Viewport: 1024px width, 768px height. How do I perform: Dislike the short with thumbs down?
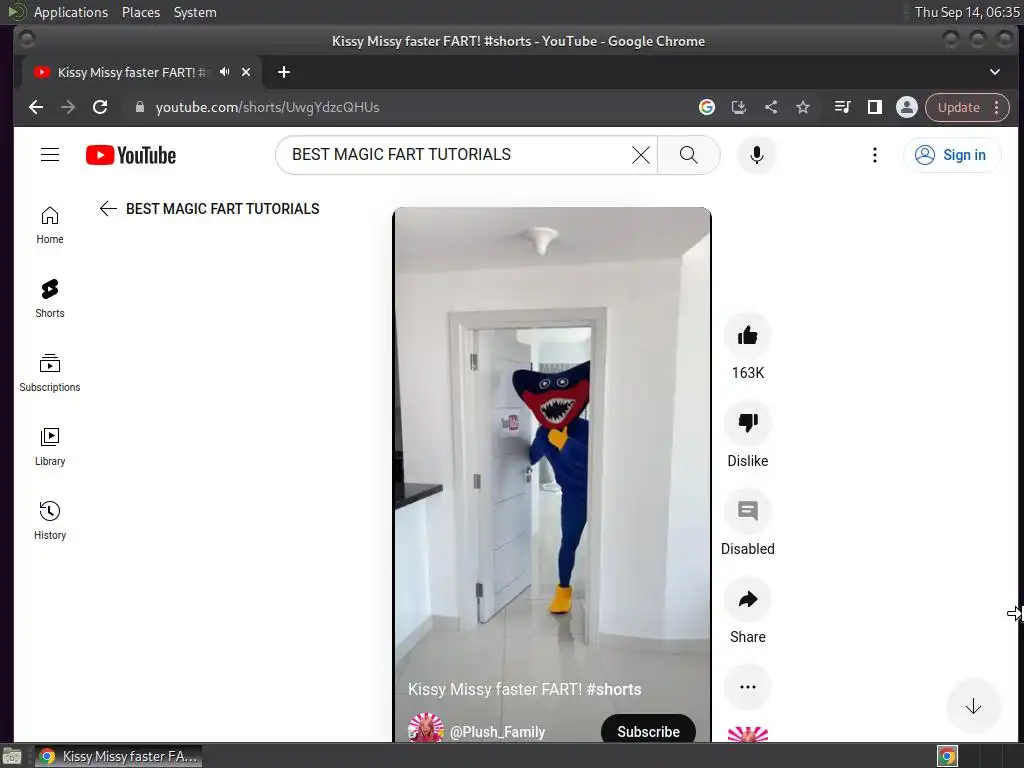click(748, 423)
